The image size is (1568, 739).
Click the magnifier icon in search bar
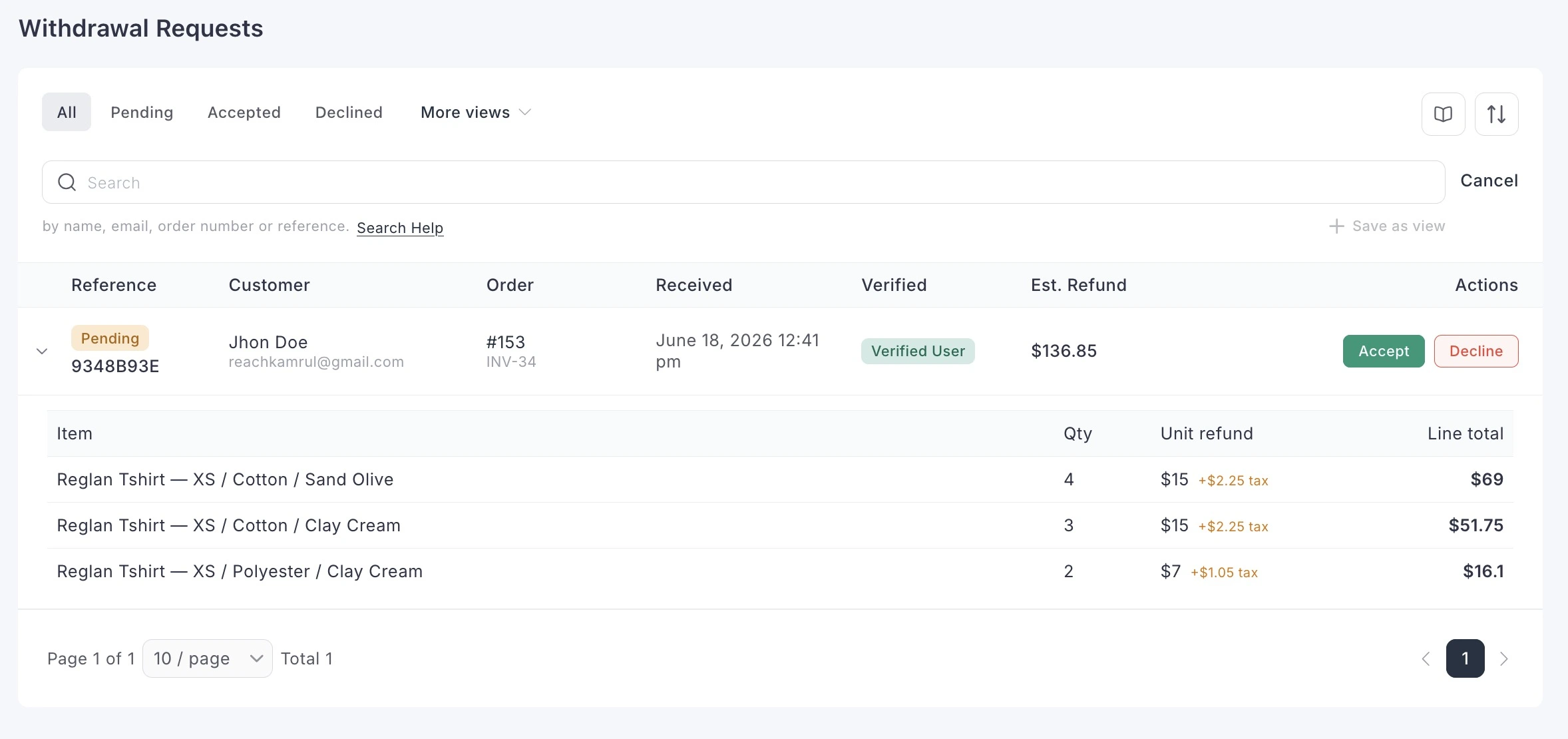click(67, 182)
